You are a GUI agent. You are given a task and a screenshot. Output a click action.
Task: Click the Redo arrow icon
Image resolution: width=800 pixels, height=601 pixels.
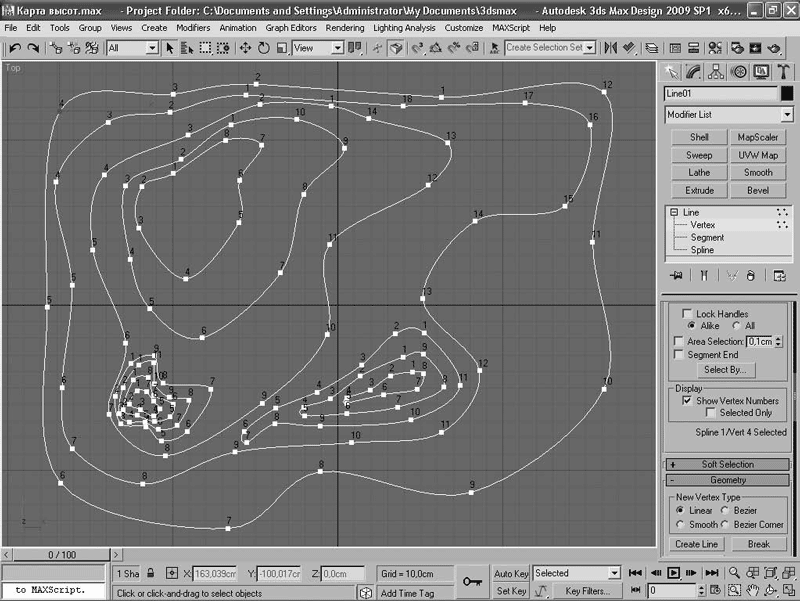click(33, 48)
